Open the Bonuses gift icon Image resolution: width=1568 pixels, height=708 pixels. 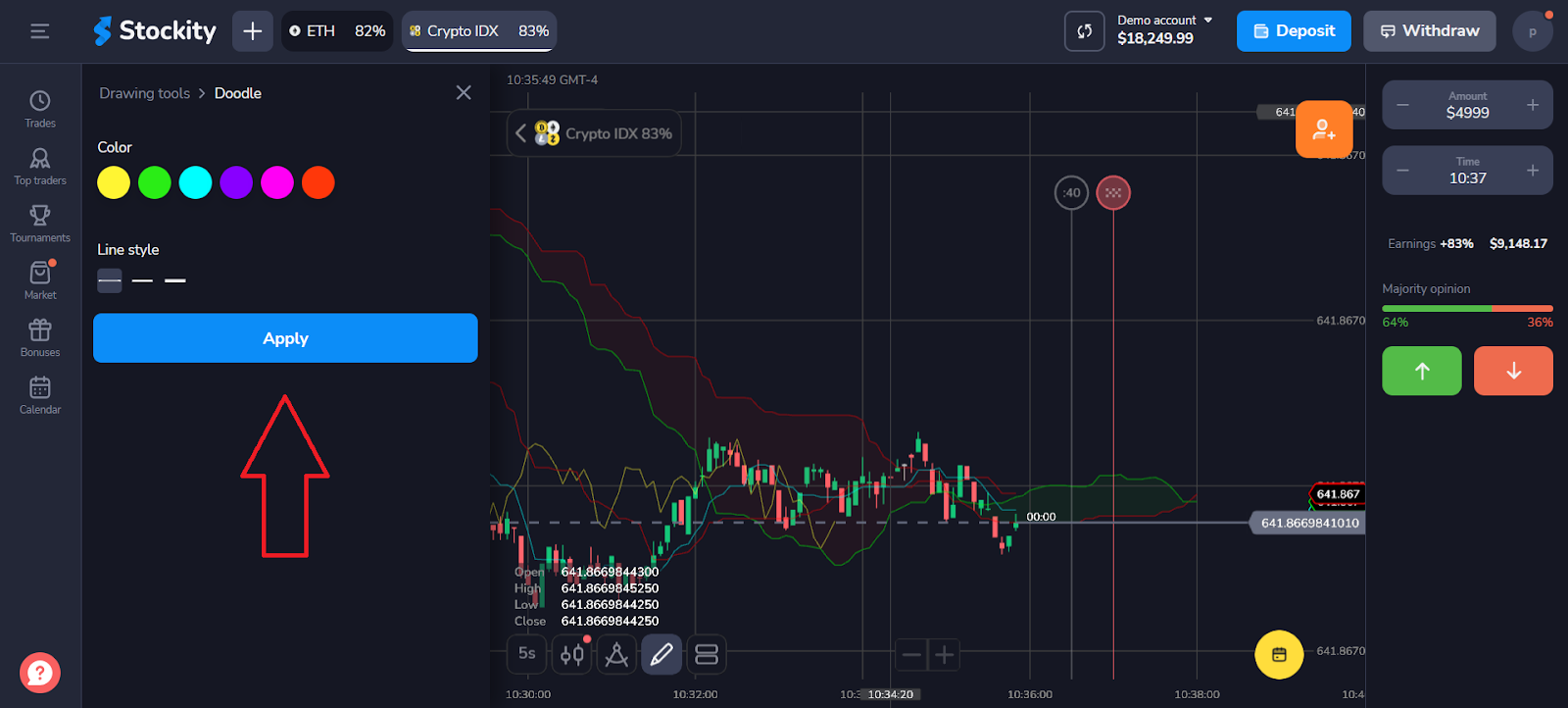tap(40, 336)
